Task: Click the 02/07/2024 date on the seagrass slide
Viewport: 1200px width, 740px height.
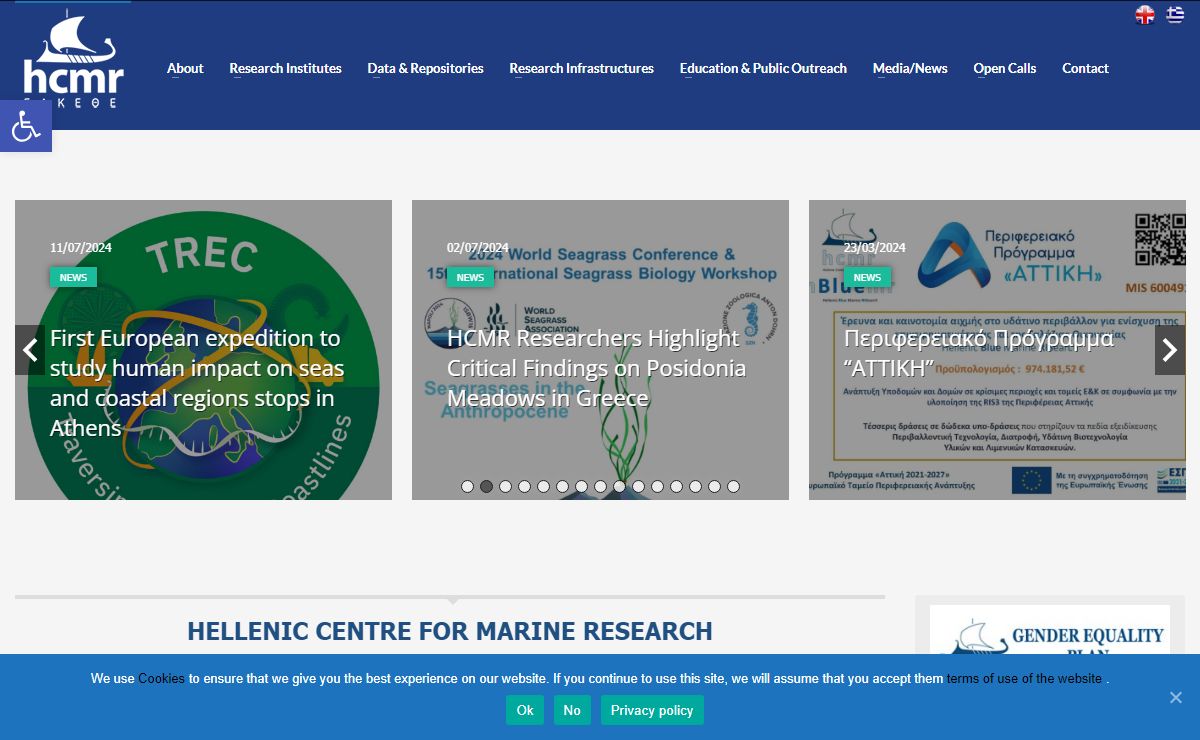Action: [x=478, y=247]
